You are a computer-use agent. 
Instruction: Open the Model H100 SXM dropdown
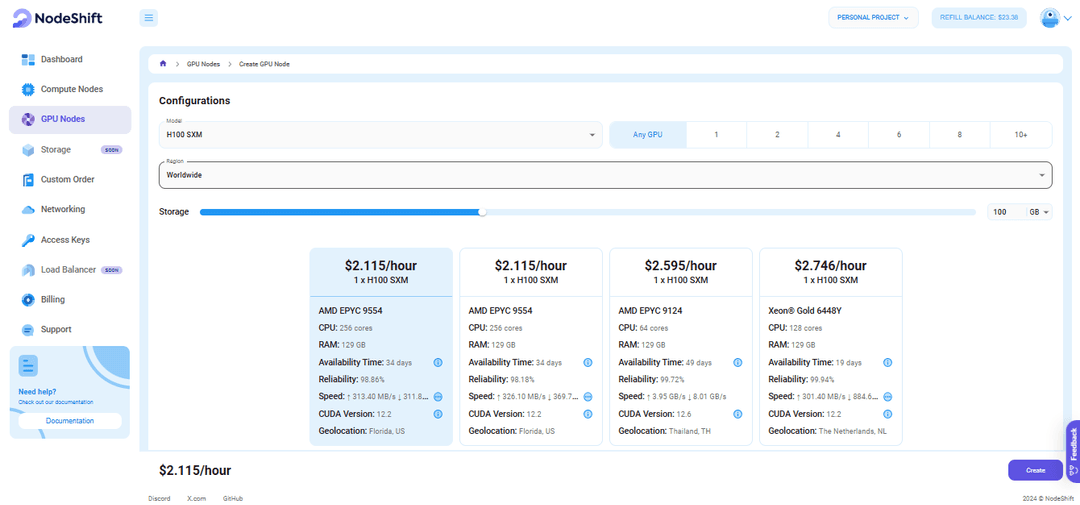click(381, 135)
